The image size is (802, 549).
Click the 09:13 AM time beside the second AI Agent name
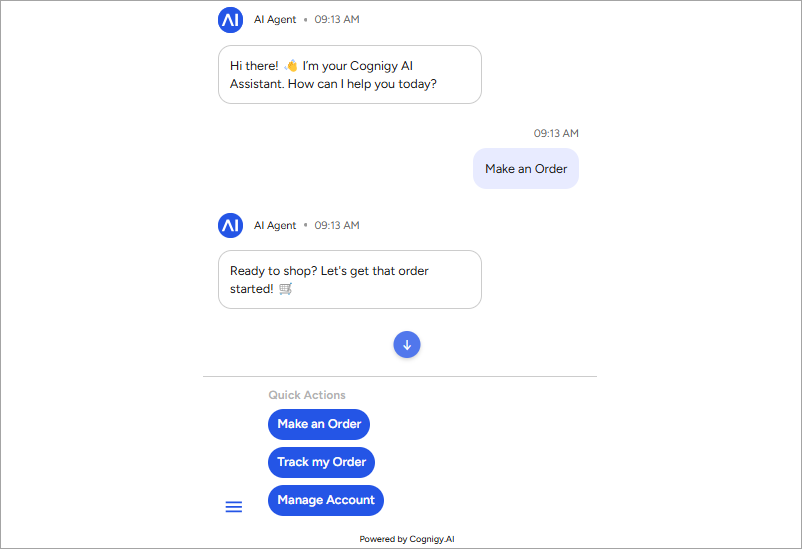pyautogui.click(x=337, y=226)
